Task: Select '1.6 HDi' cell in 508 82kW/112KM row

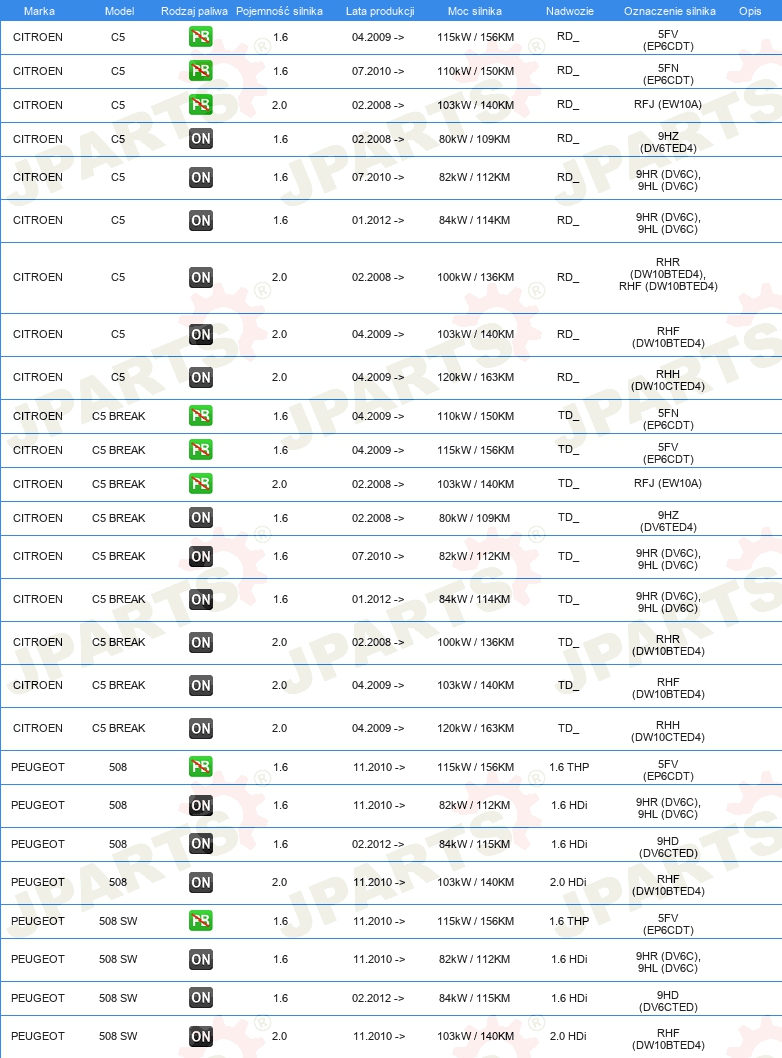Action: pyautogui.click(x=569, y=805)
